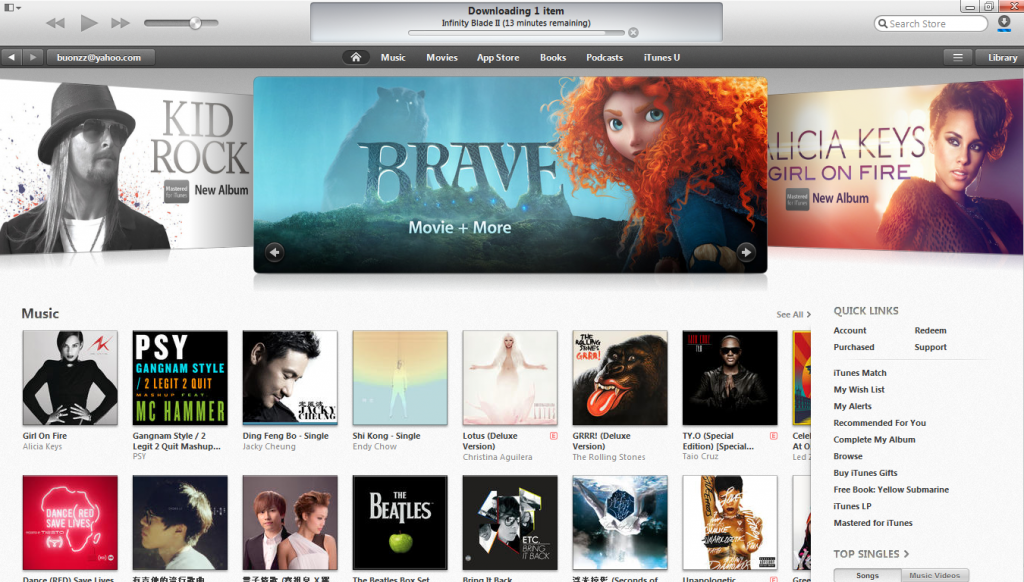
Task: Open the Brave Movie + More banner
Action: pos(510,174)
